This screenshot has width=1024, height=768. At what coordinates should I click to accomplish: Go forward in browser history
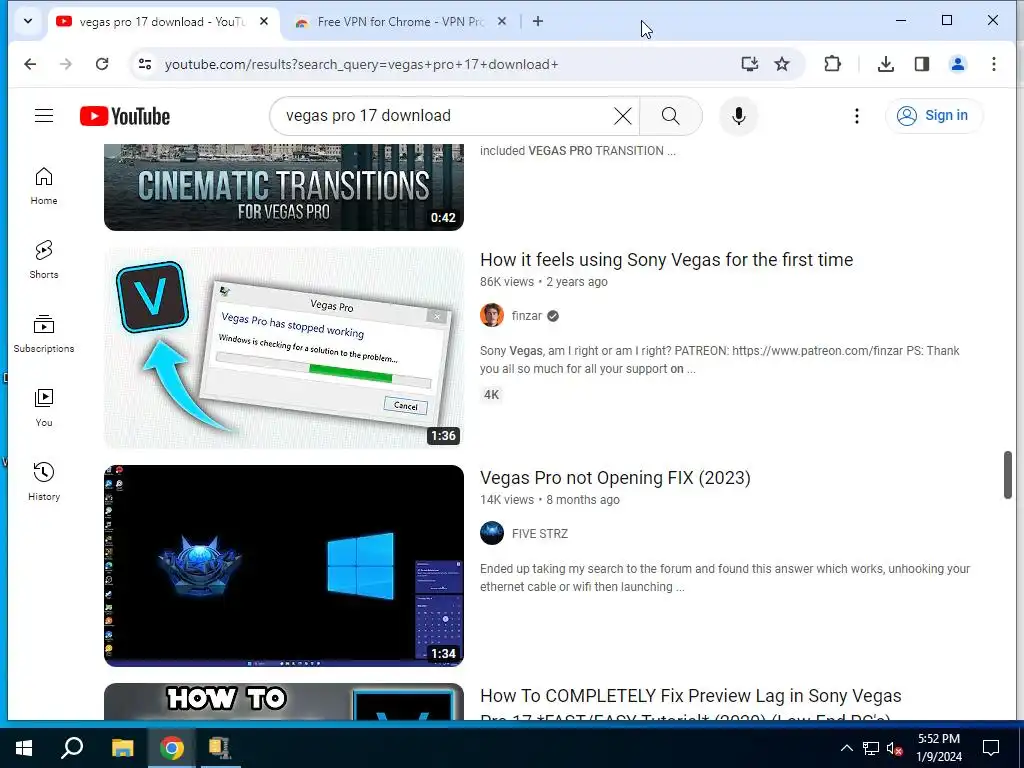(66, 64)
